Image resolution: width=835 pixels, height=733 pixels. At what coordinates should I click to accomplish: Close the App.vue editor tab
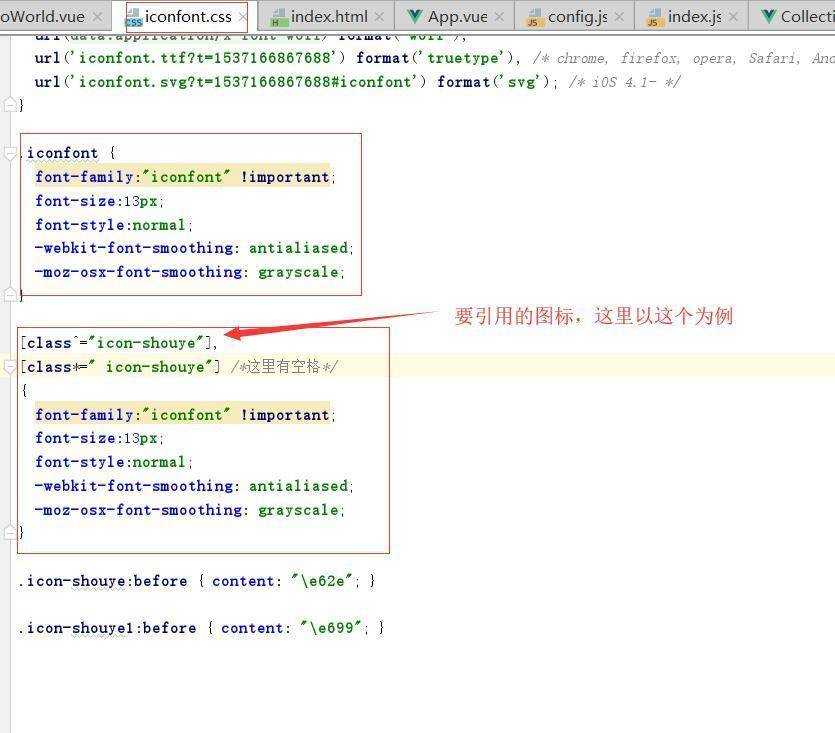point(500,17)
